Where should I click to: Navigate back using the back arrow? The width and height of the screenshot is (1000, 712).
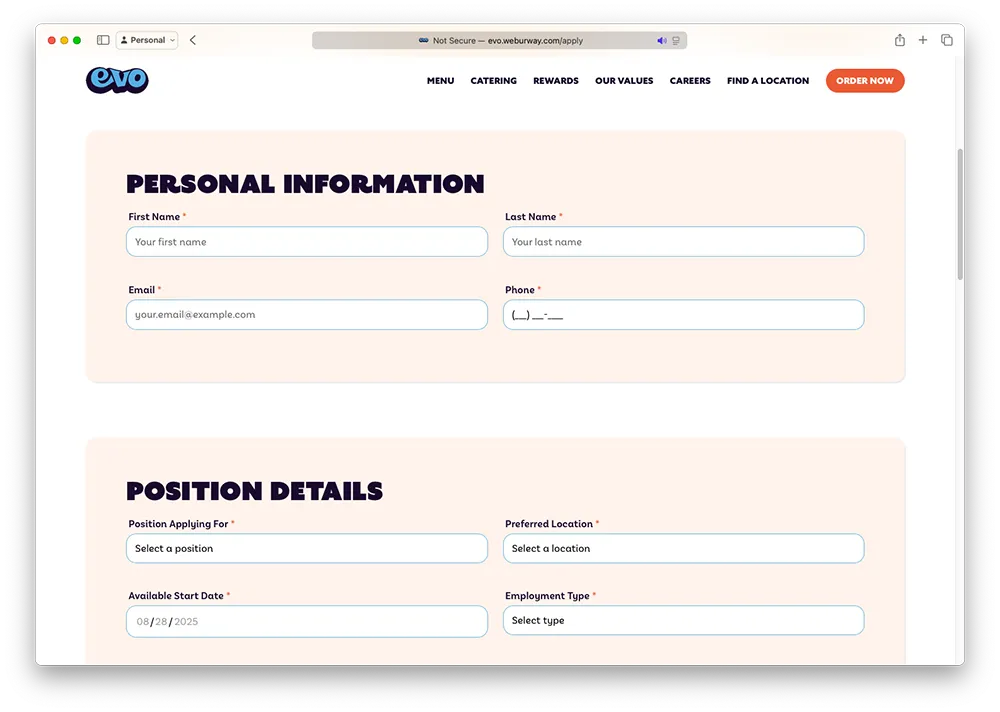[191, 40]
